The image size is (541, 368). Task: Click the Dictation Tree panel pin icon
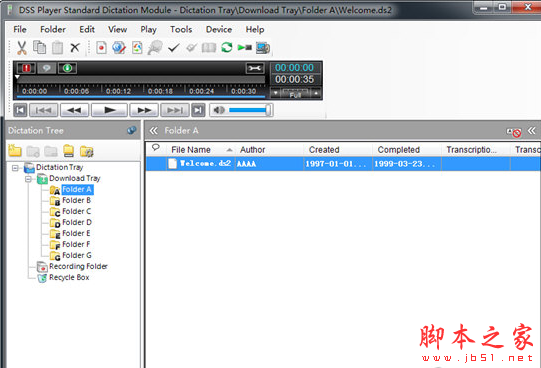tap(131, 130)
